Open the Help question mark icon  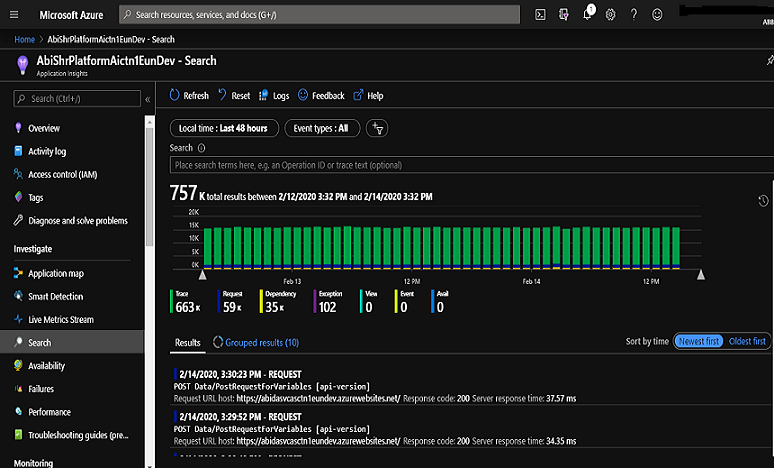pyautogui.click(x=634, y=15)
